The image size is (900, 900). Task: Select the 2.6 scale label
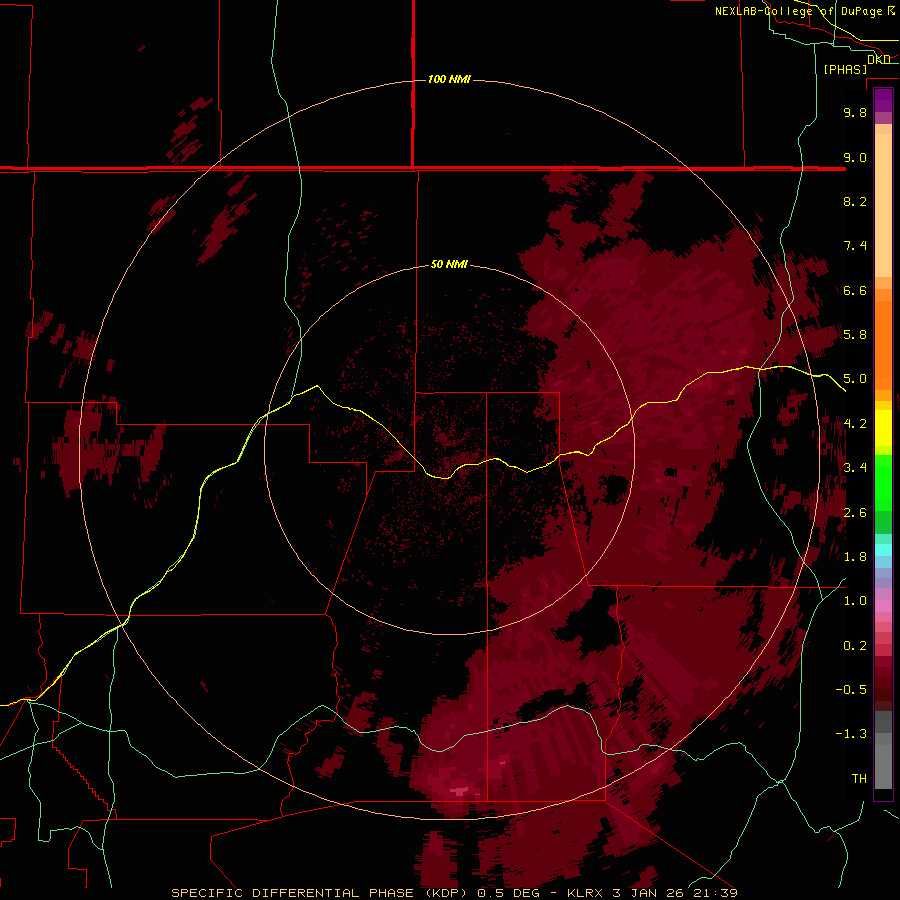click(855, 513)
